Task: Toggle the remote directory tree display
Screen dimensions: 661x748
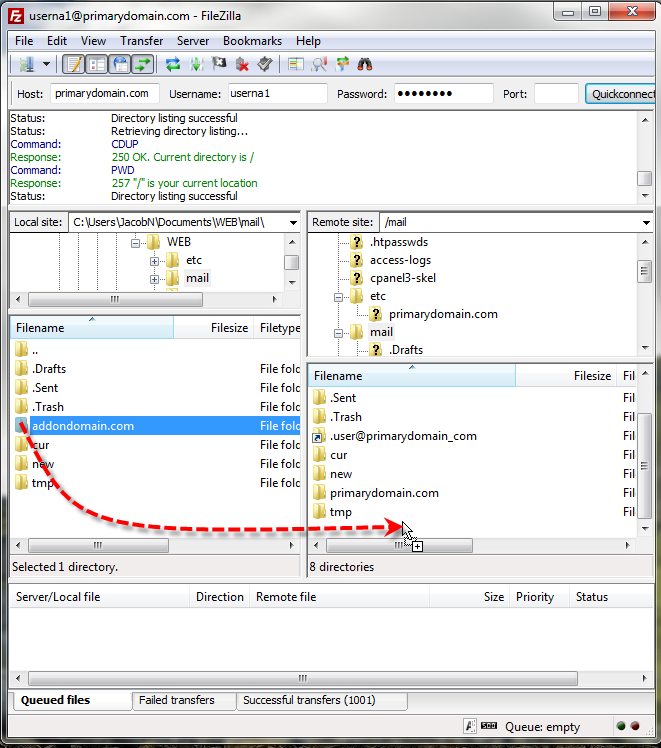Action: (120, 64)
